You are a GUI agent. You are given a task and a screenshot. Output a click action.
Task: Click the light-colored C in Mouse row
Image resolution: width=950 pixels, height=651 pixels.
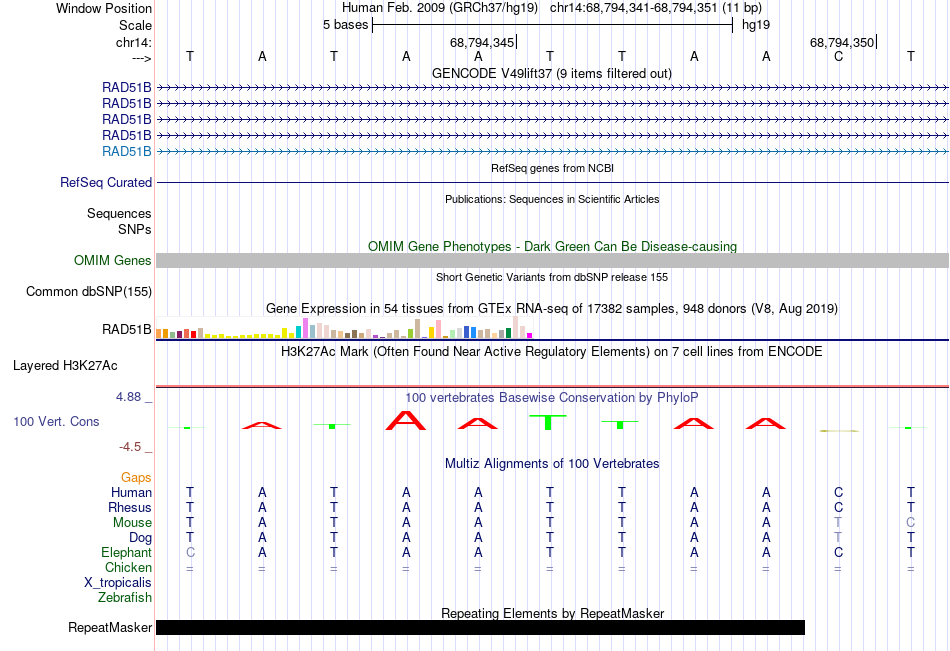point(910,522)
